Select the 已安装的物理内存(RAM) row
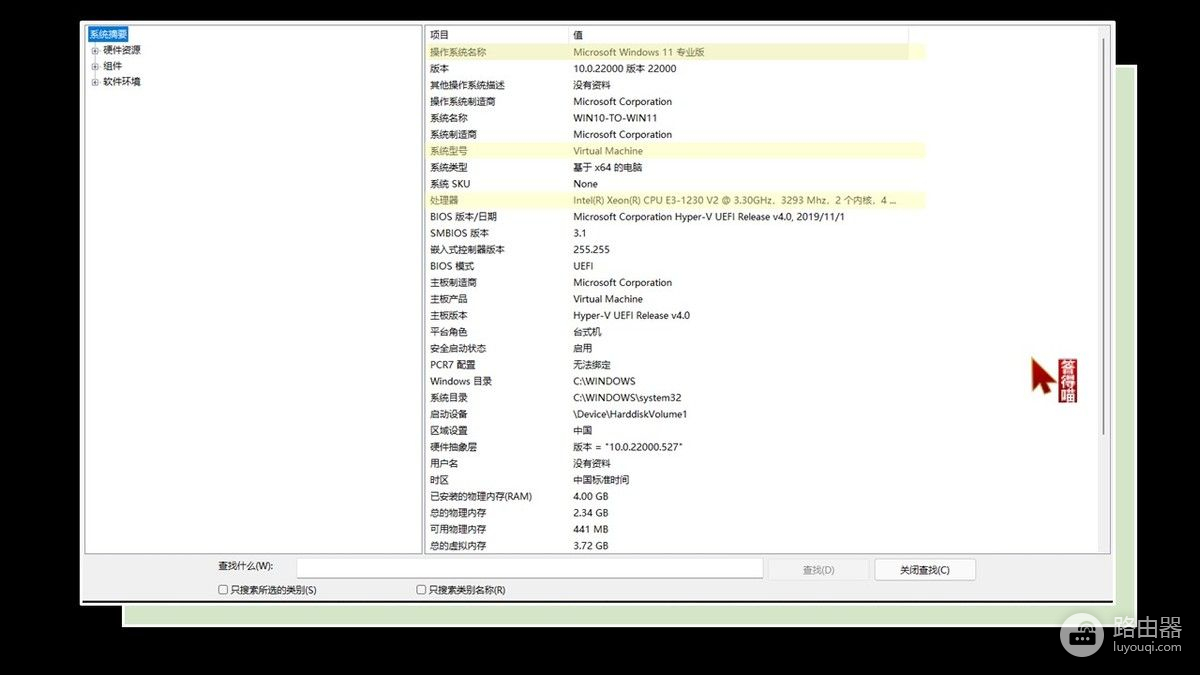 [480, 496]
